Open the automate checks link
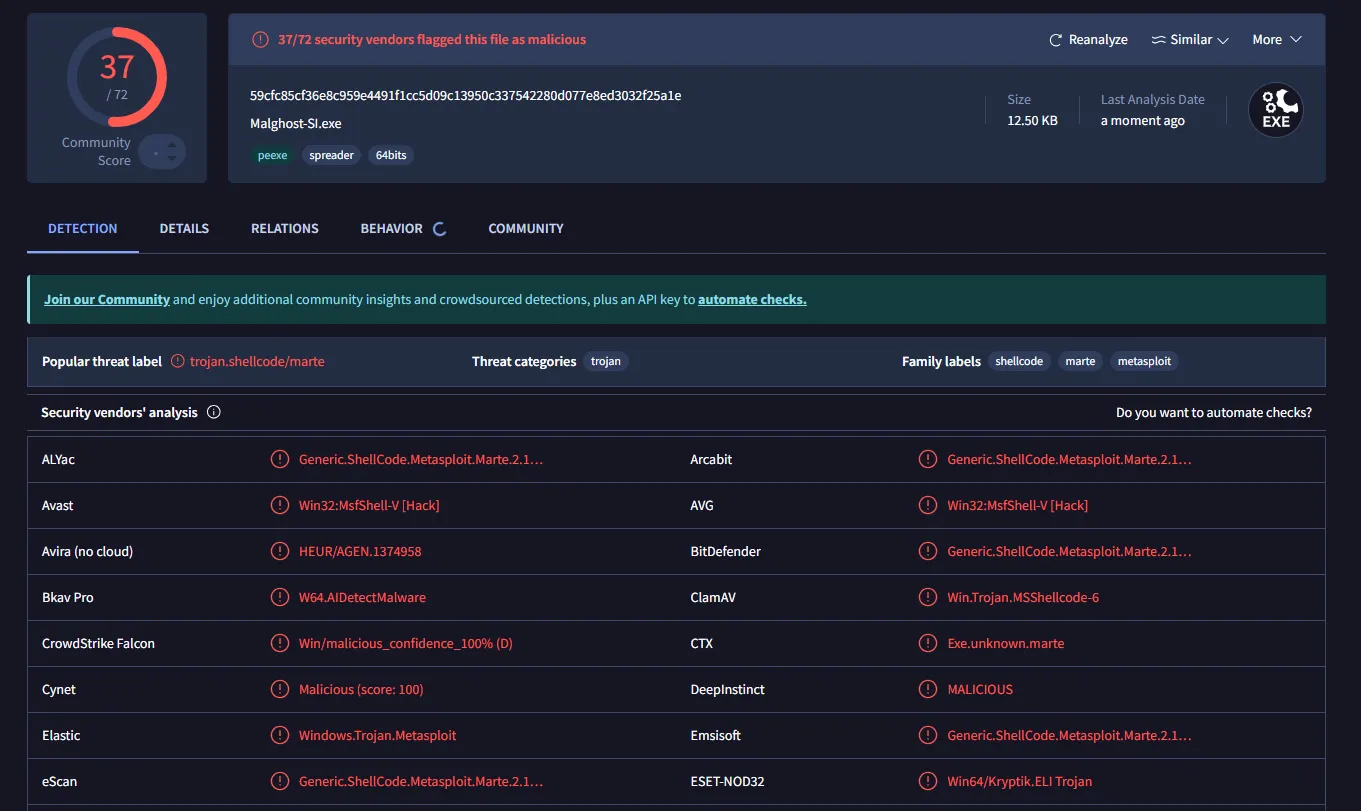The image size is (1361, 811). 752,298
